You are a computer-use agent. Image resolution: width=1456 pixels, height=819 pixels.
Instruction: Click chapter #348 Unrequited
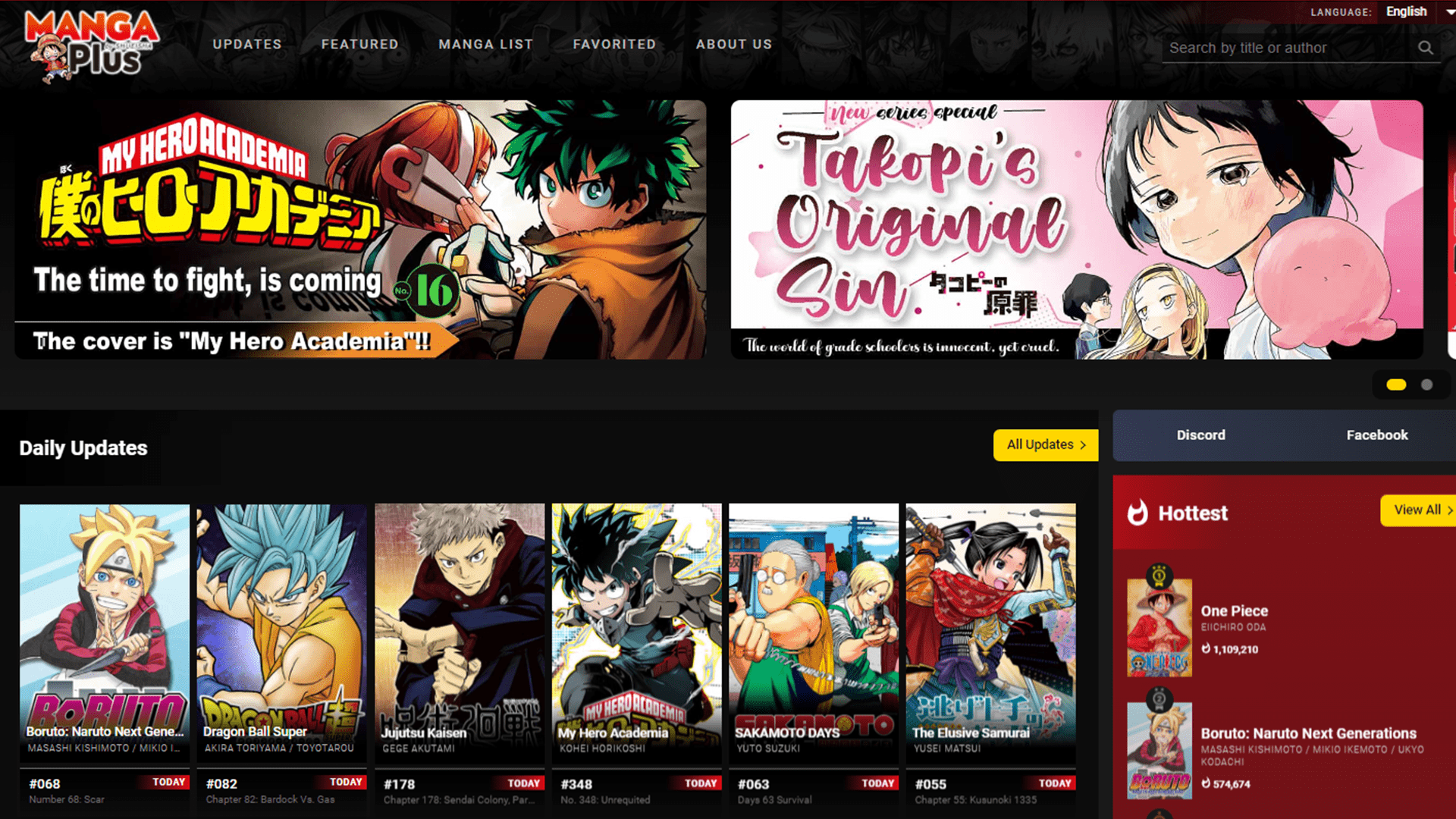tap(637, 791)
